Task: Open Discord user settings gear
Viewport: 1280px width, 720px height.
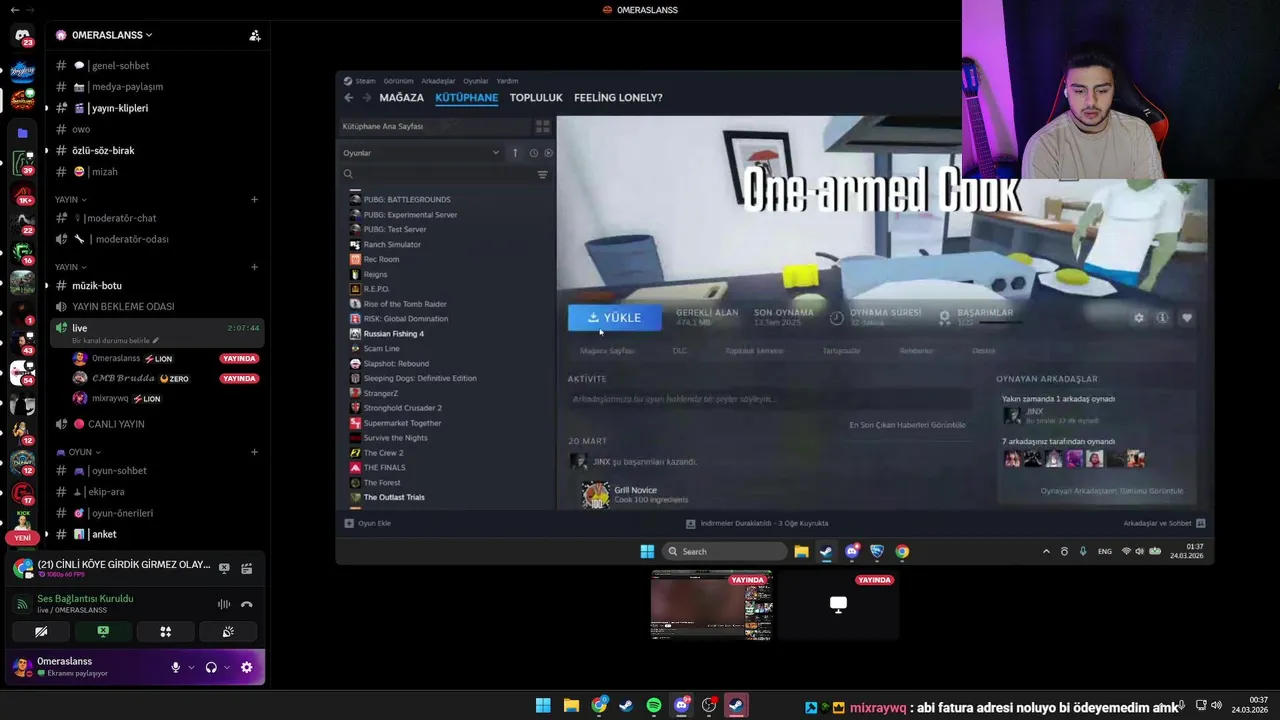Action: point(247,667)
